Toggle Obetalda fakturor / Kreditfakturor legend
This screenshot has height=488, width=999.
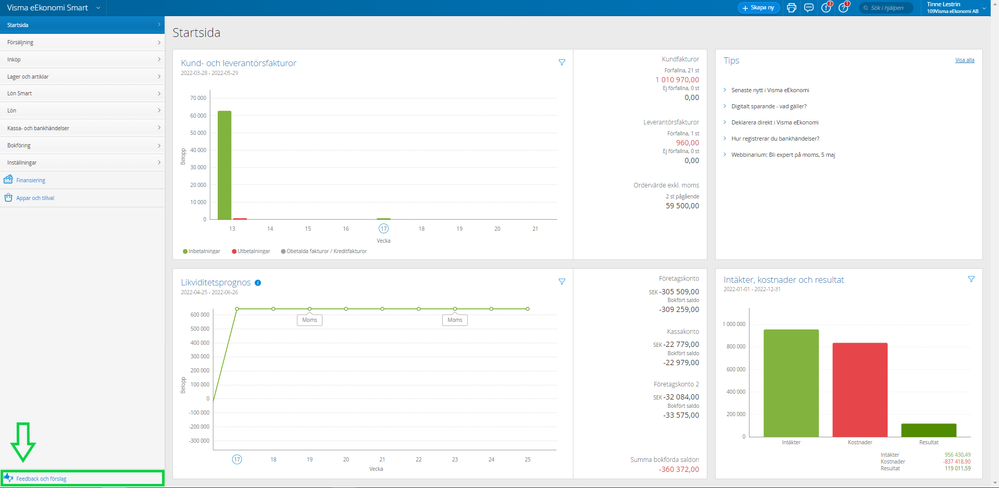323,251
